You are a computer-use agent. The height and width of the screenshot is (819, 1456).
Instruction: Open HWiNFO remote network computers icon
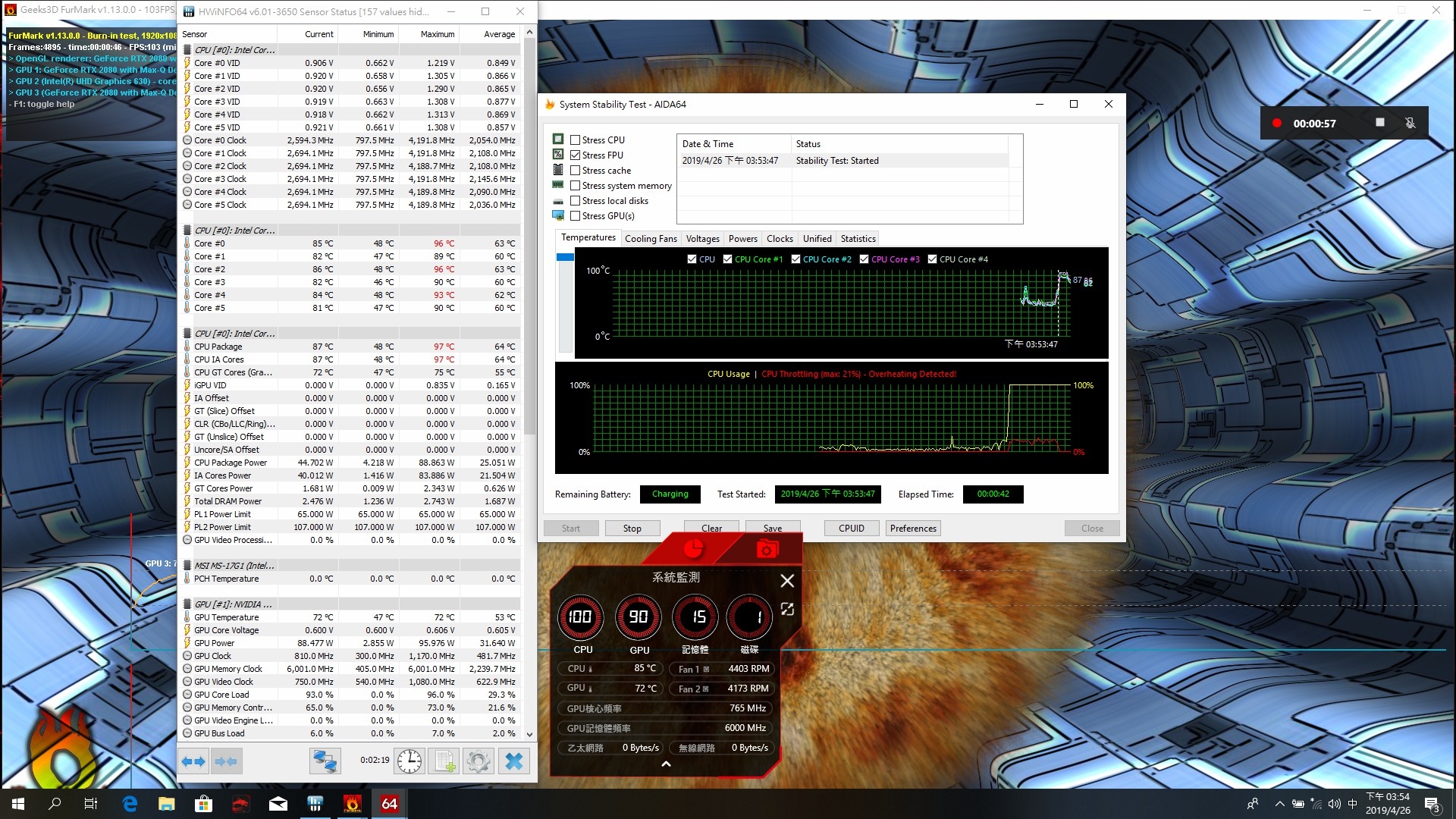(325, 761)
